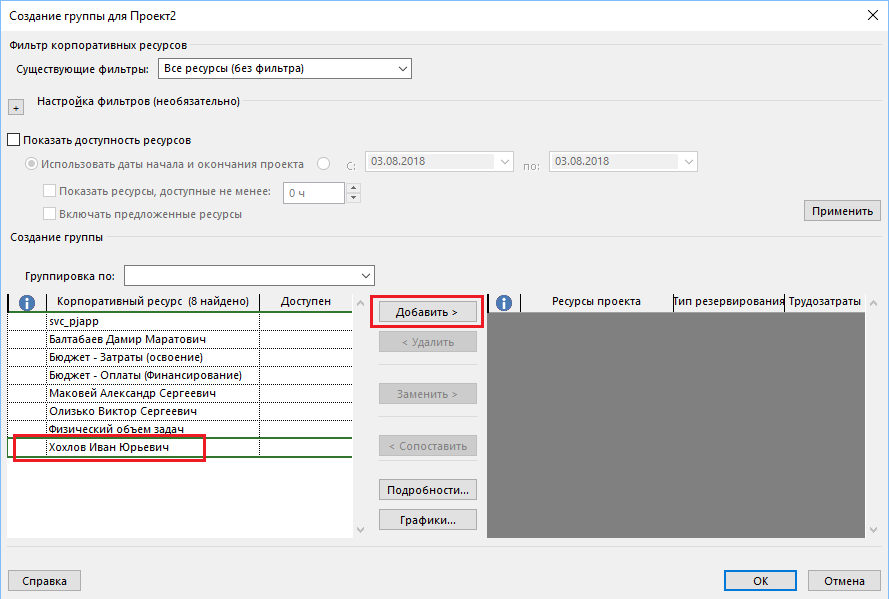Enable 'Включать предложенные ресурсы' checkbox

[49, 214]
